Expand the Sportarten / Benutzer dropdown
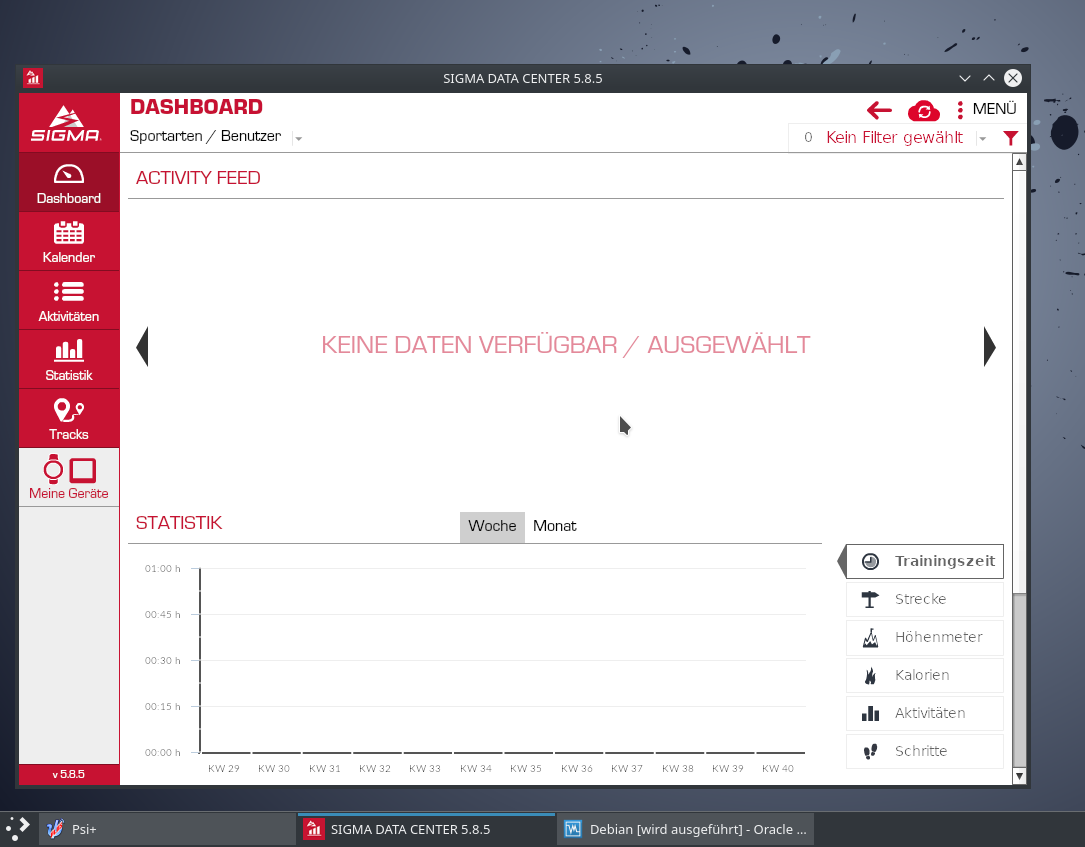 297,137
